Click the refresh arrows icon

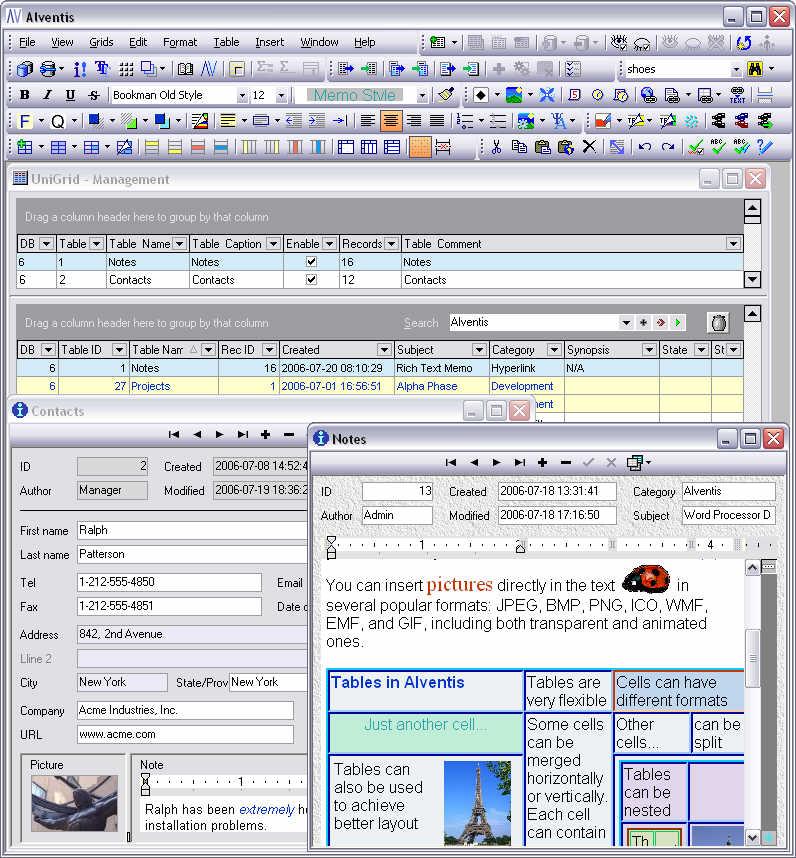tap(744, 42)
